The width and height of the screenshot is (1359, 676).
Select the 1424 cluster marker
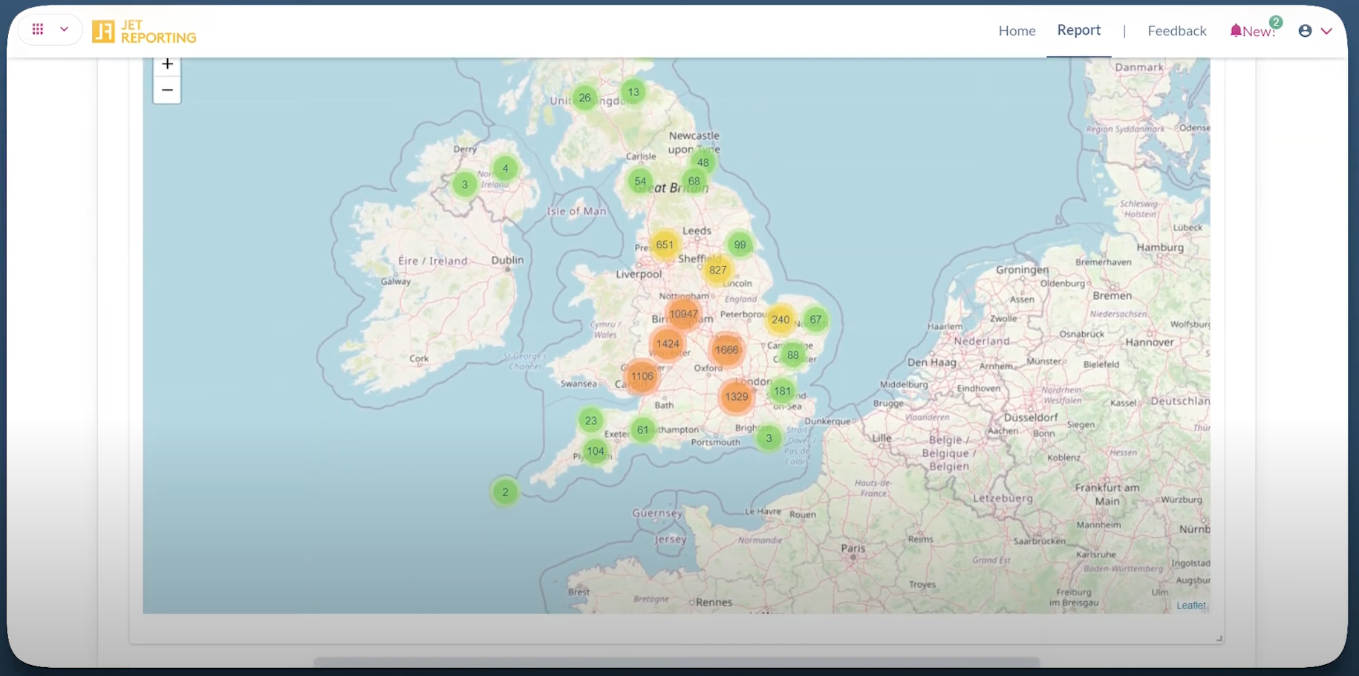[667, 344]
